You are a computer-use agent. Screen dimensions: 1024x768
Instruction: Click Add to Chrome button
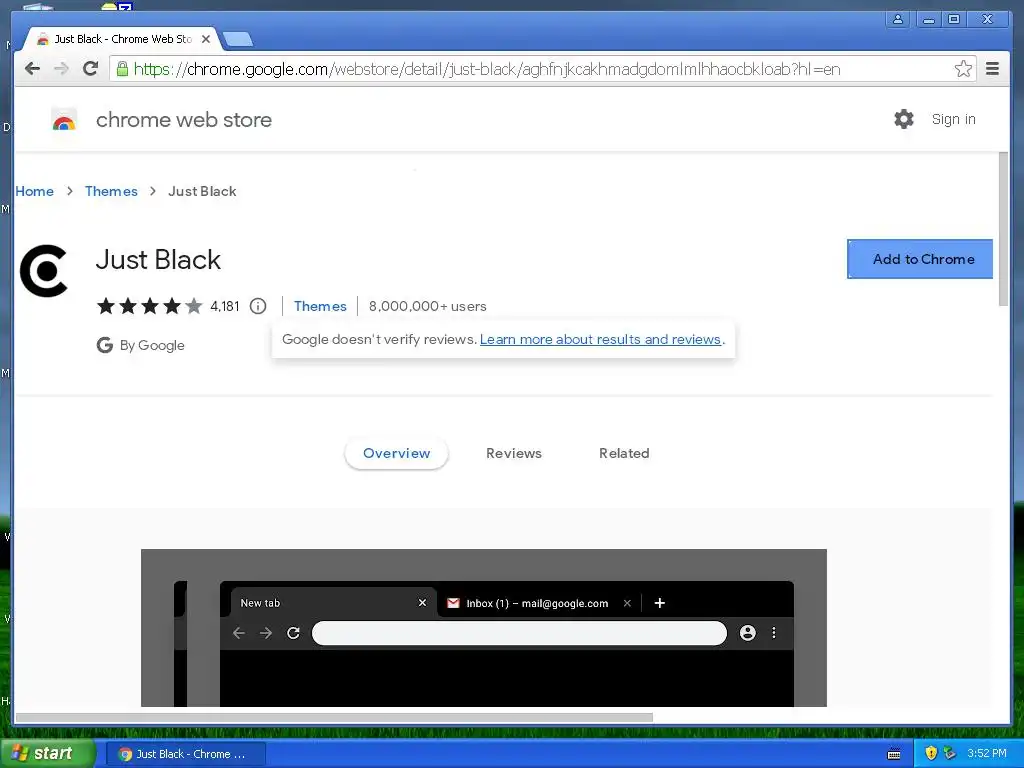[920, 259]
